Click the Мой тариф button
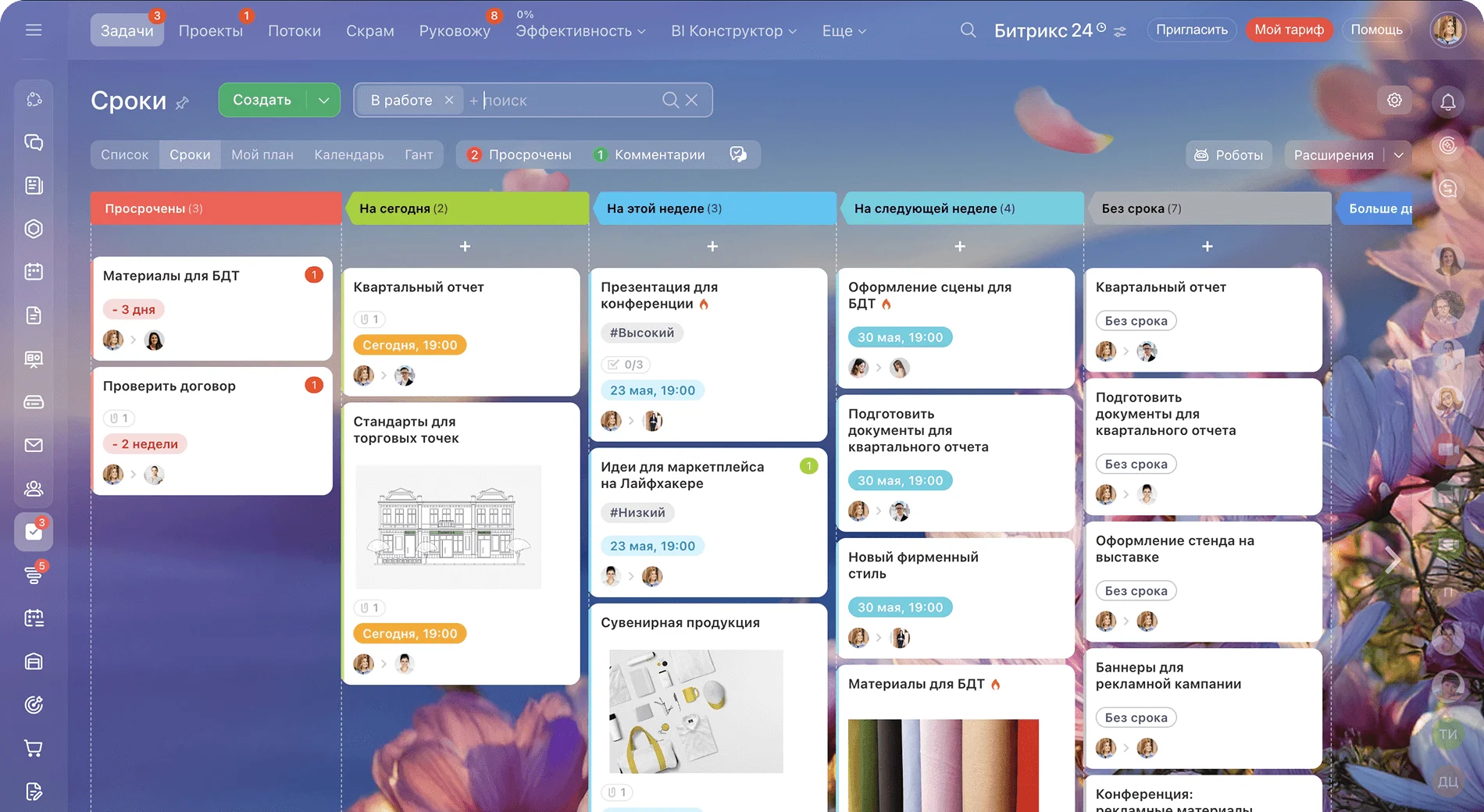 pos(1289,30)
